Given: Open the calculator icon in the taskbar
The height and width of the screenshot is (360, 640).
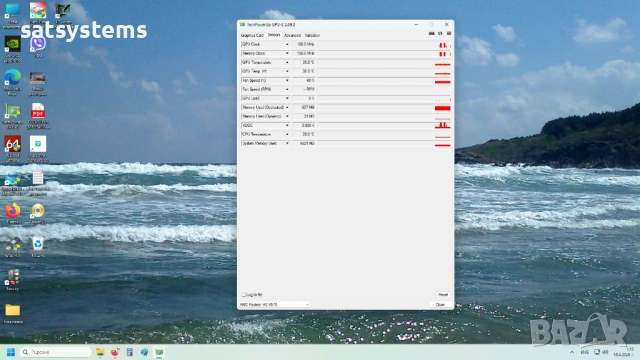Looking at the screenshot, I should point(130,352).
